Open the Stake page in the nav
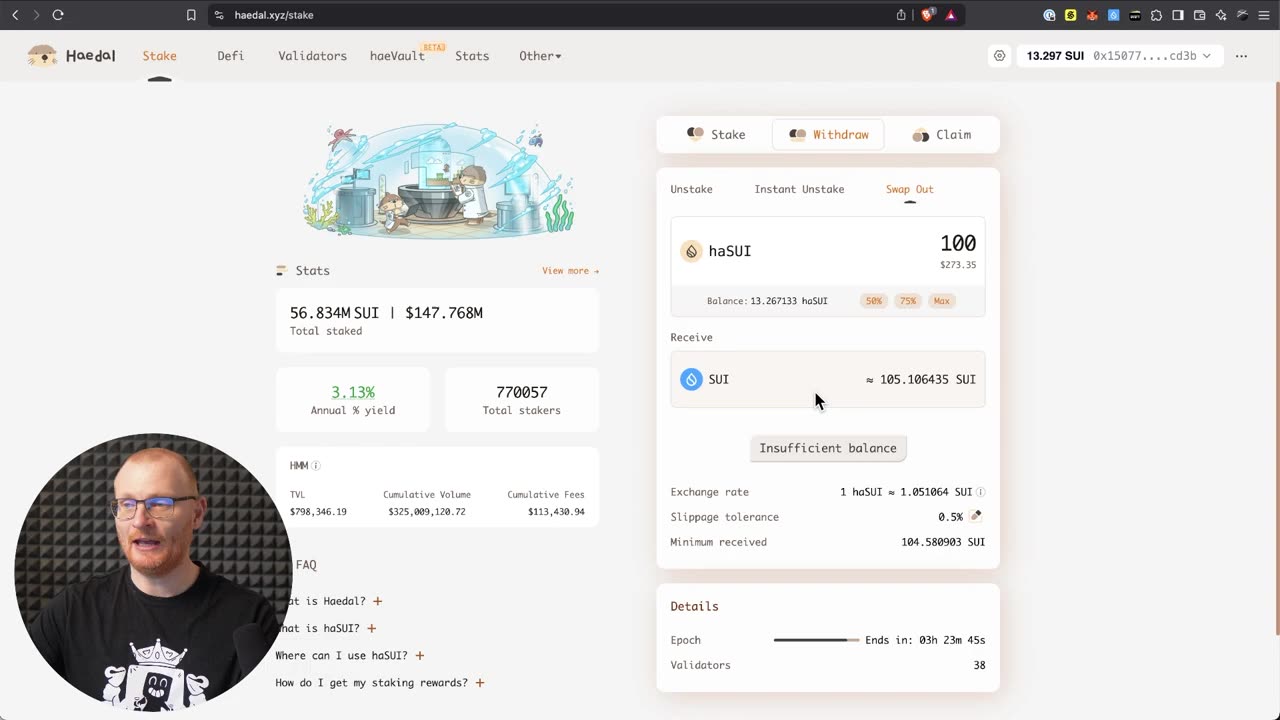1280x720 pixels. (x=159, y=56)
